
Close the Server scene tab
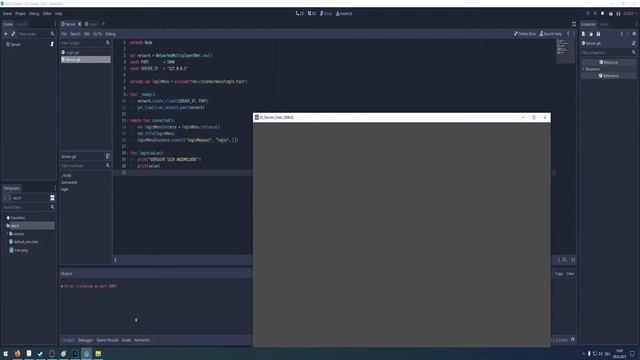[80, 24]
